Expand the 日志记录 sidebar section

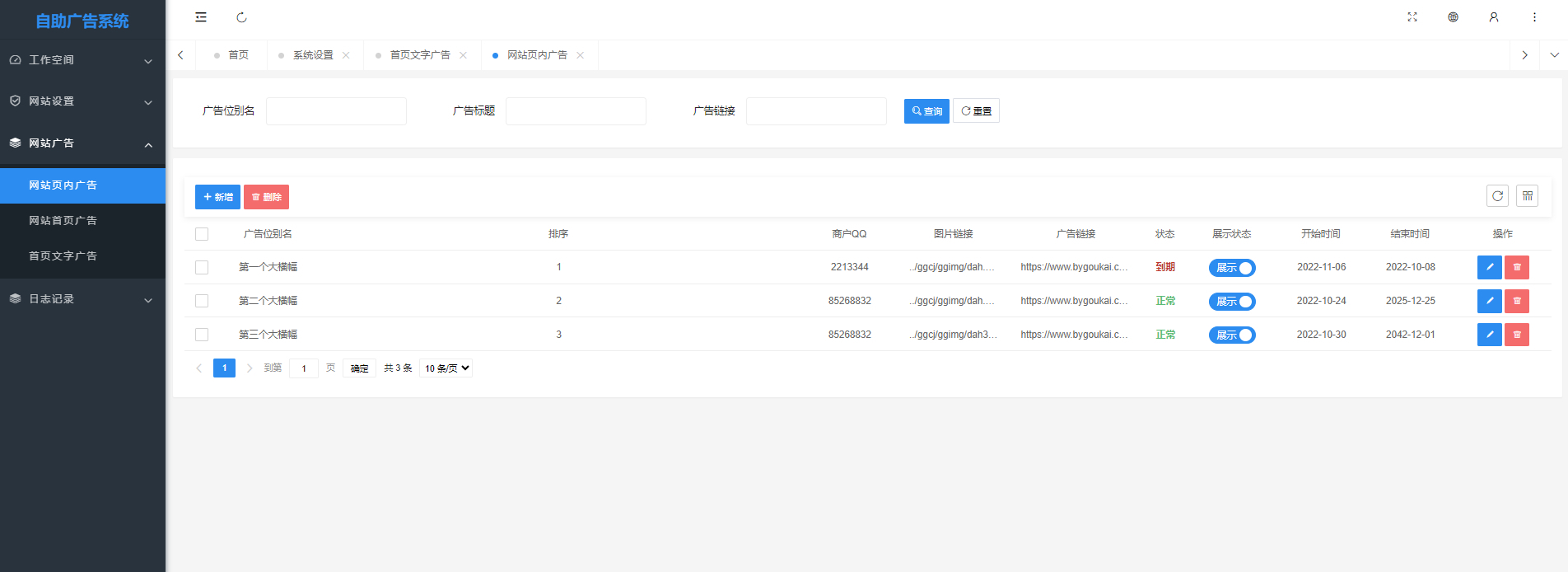click(x=82, y=299)
